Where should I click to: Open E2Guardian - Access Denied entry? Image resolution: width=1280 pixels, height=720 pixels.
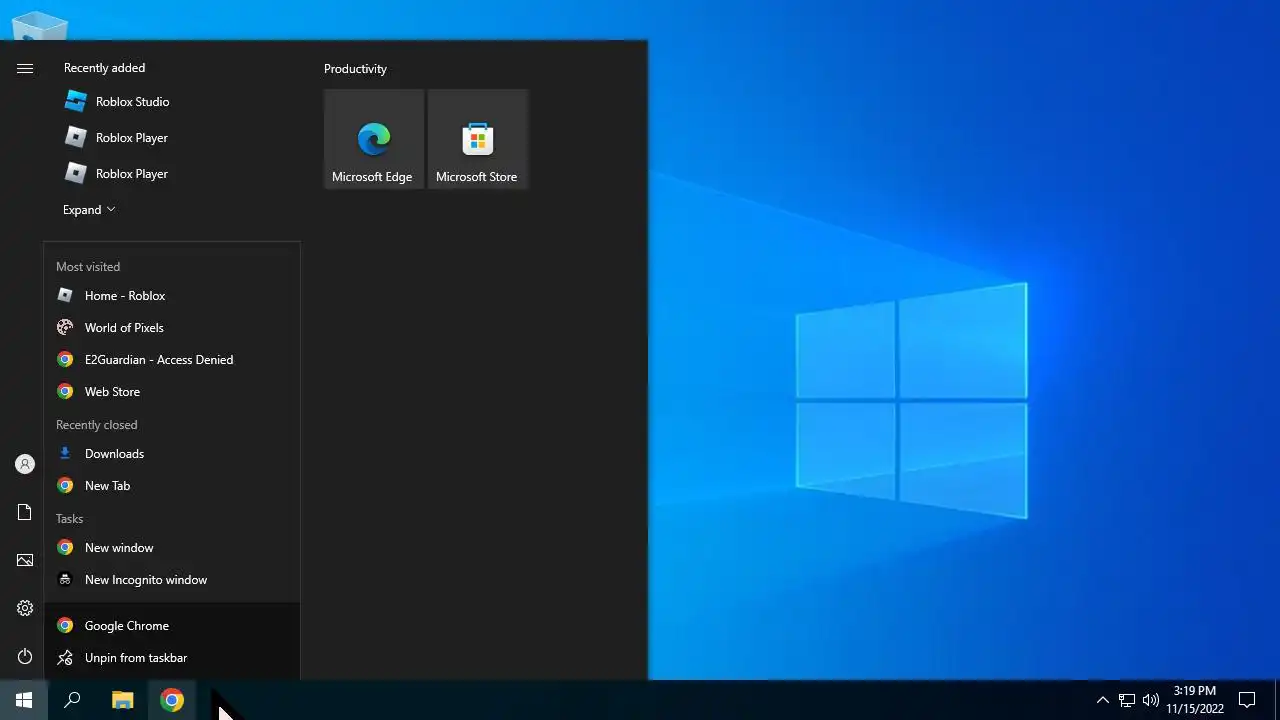coord(172,360)
